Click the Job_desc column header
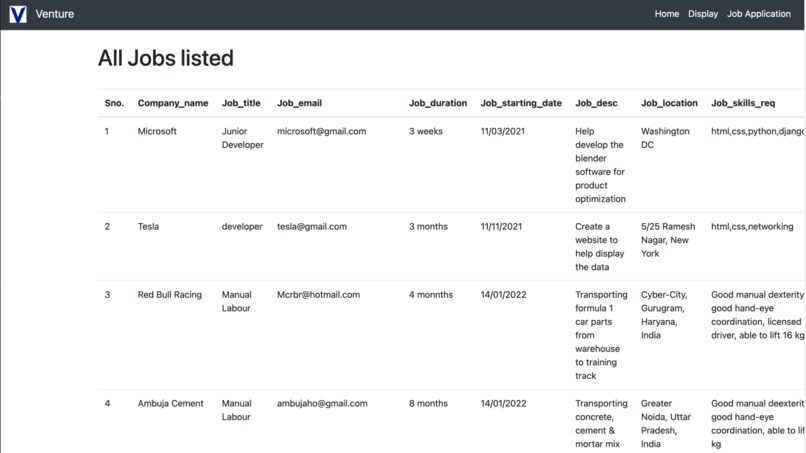806x453 pixels. pos(596,103)
